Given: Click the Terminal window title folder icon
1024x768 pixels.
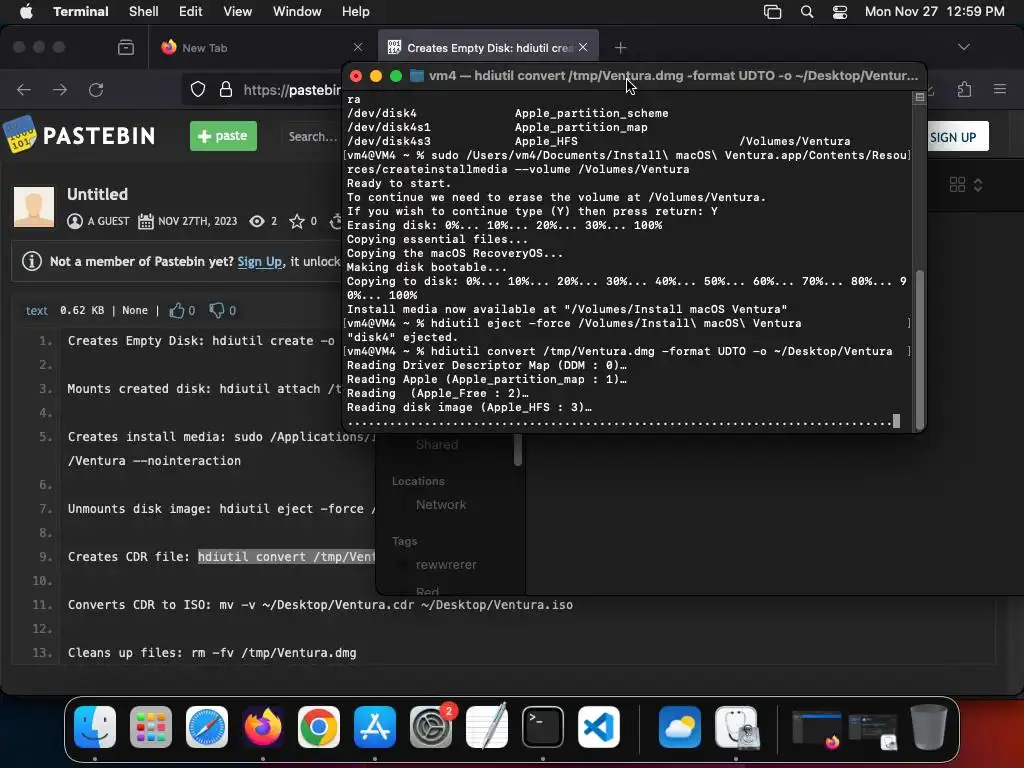Looking at the screenshot, I should click(x=417, y=76).
